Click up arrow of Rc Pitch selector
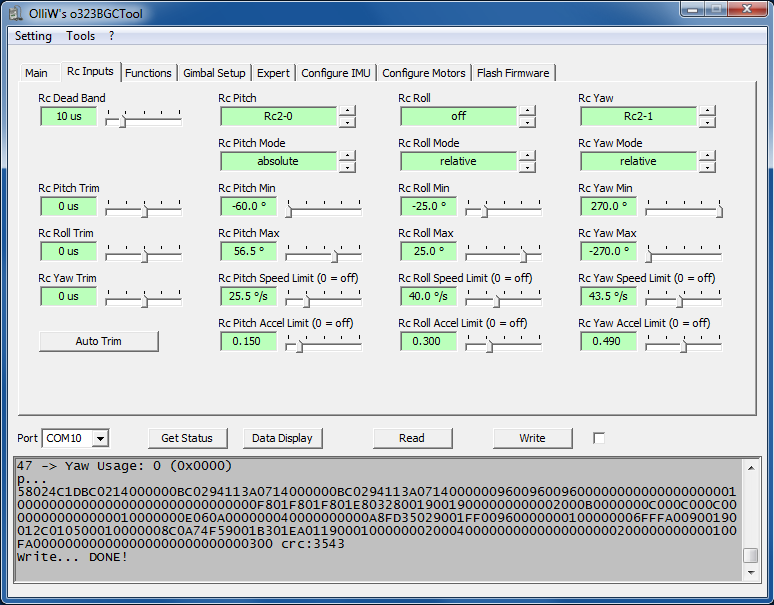 pyautogui.click(x=347, y=110)
